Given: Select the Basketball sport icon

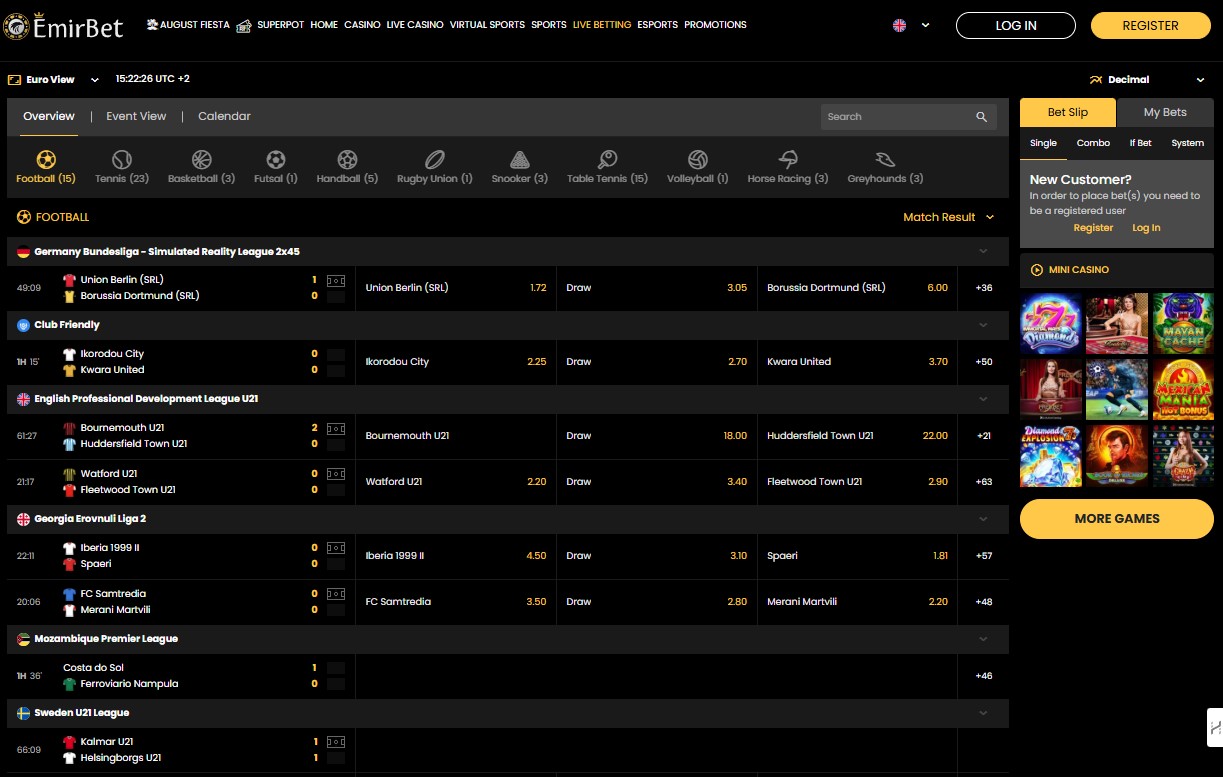Looking at the screenshot, I should 201,160.
